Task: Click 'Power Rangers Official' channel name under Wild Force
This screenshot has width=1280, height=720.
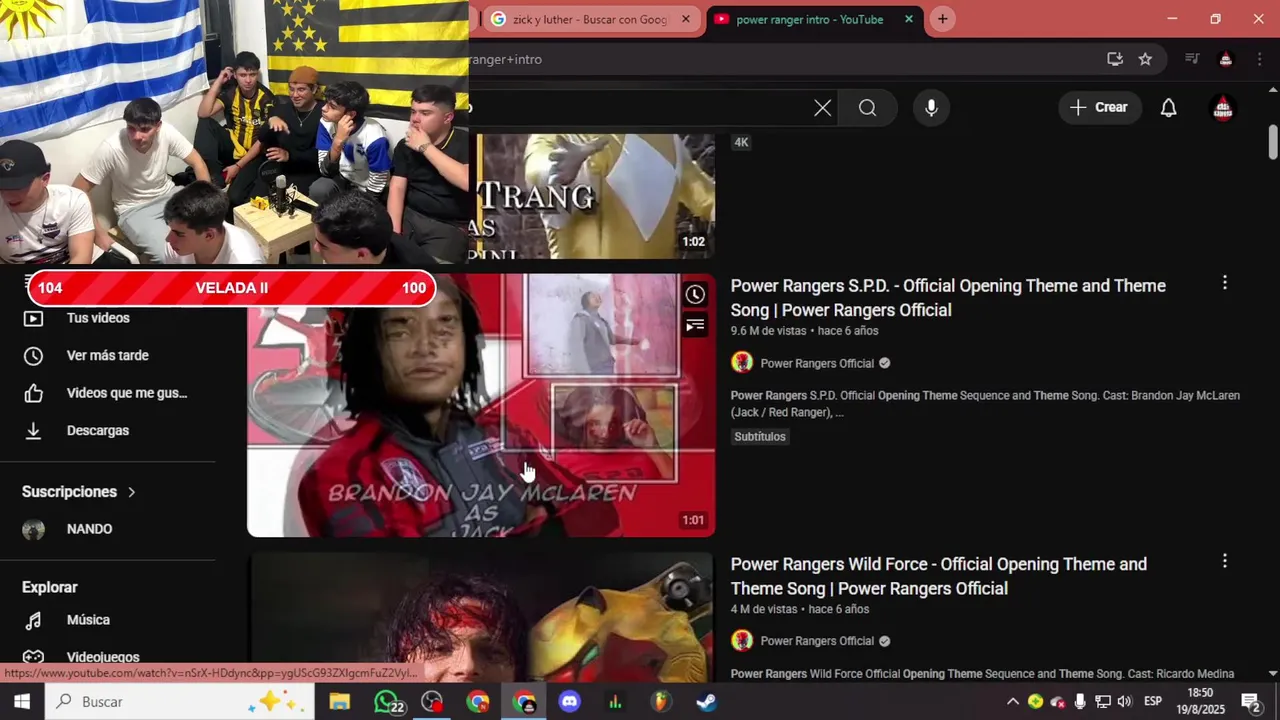Action: point(817,641)
